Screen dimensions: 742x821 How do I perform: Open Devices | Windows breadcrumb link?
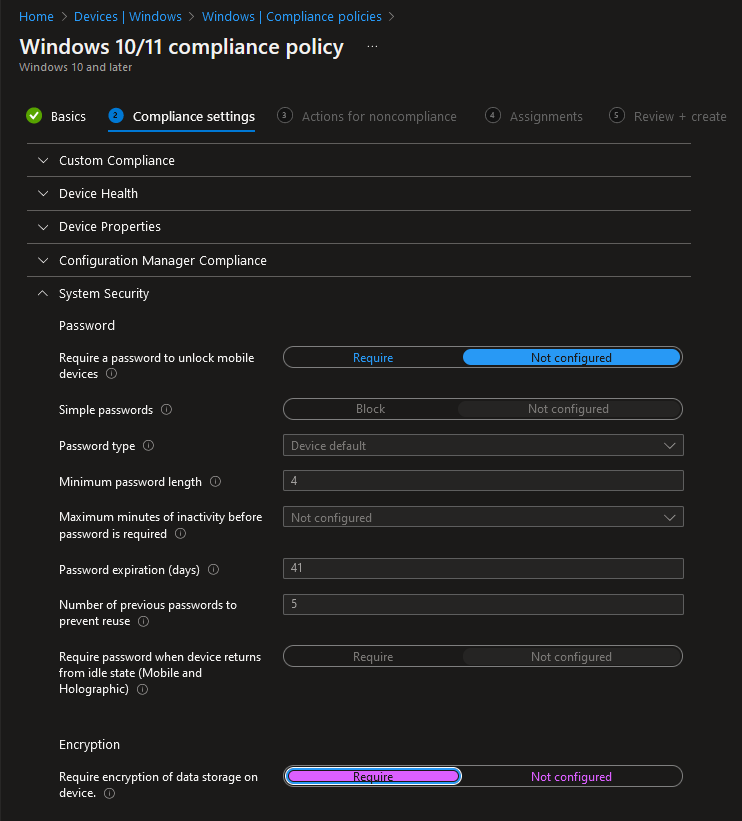(128, 17)
